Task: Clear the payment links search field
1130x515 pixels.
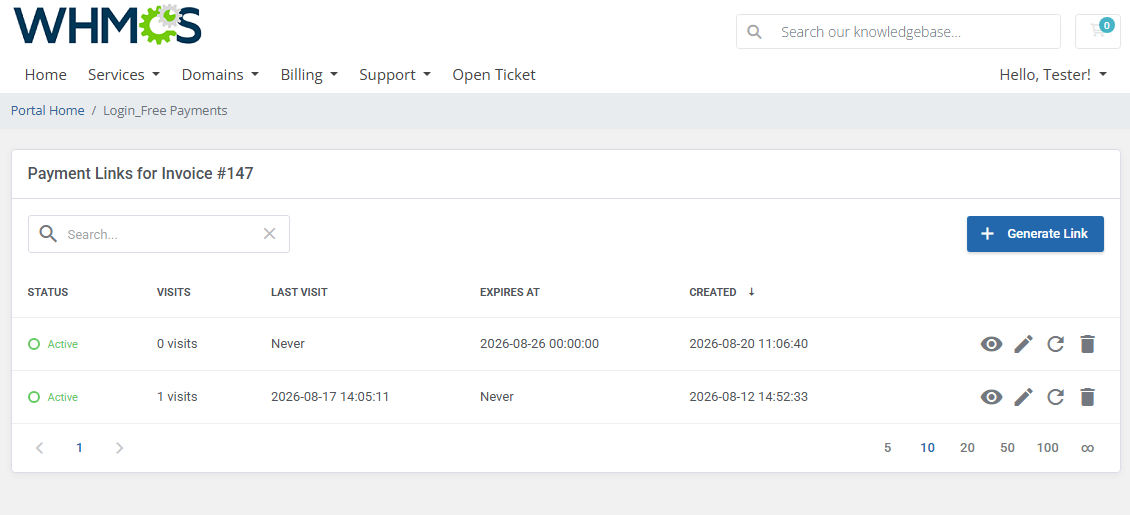Action: pos(270,233)
